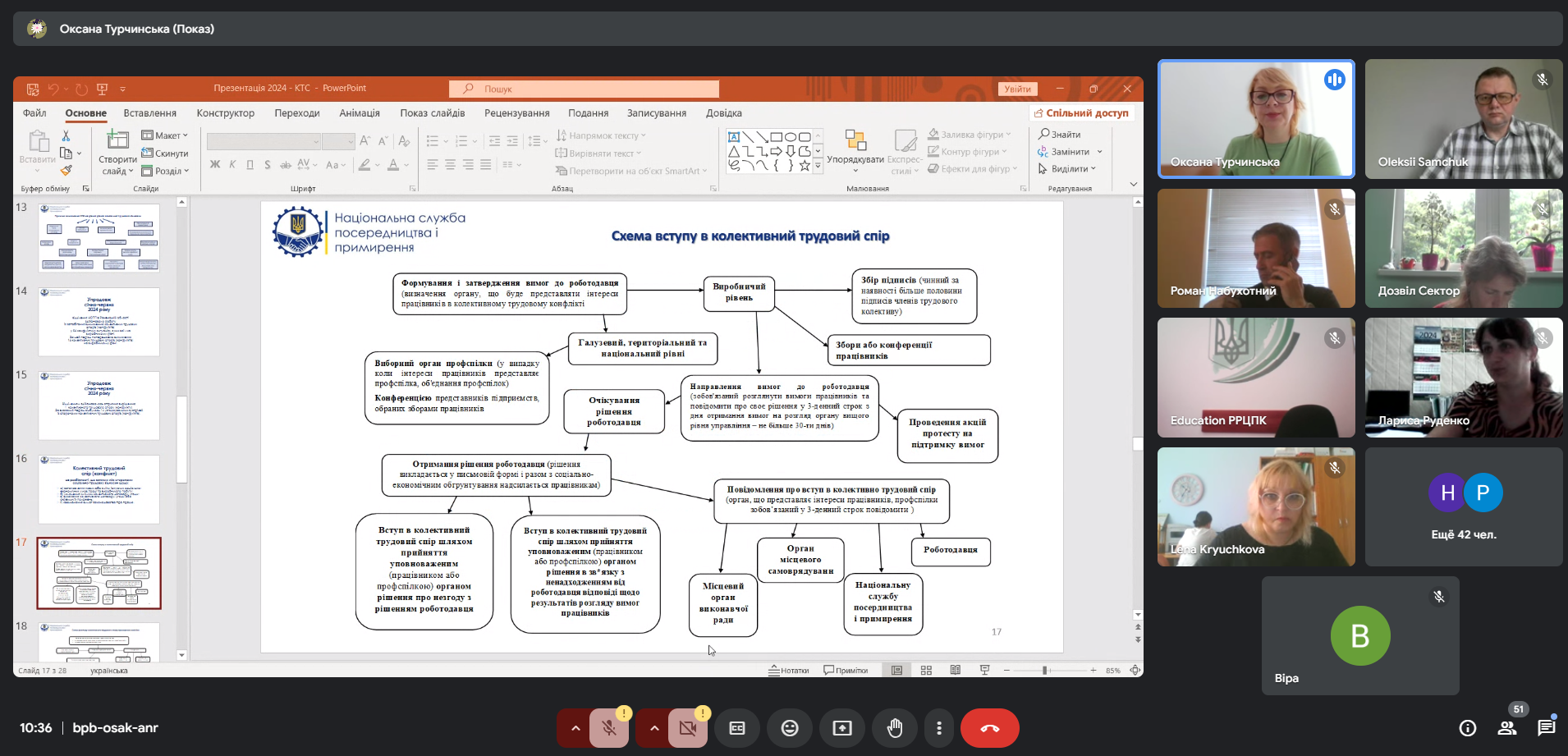Expand microphone options arrow in meeting toolbar
The height and width of the screenshot is (756, 1568).
pos(575,728)
